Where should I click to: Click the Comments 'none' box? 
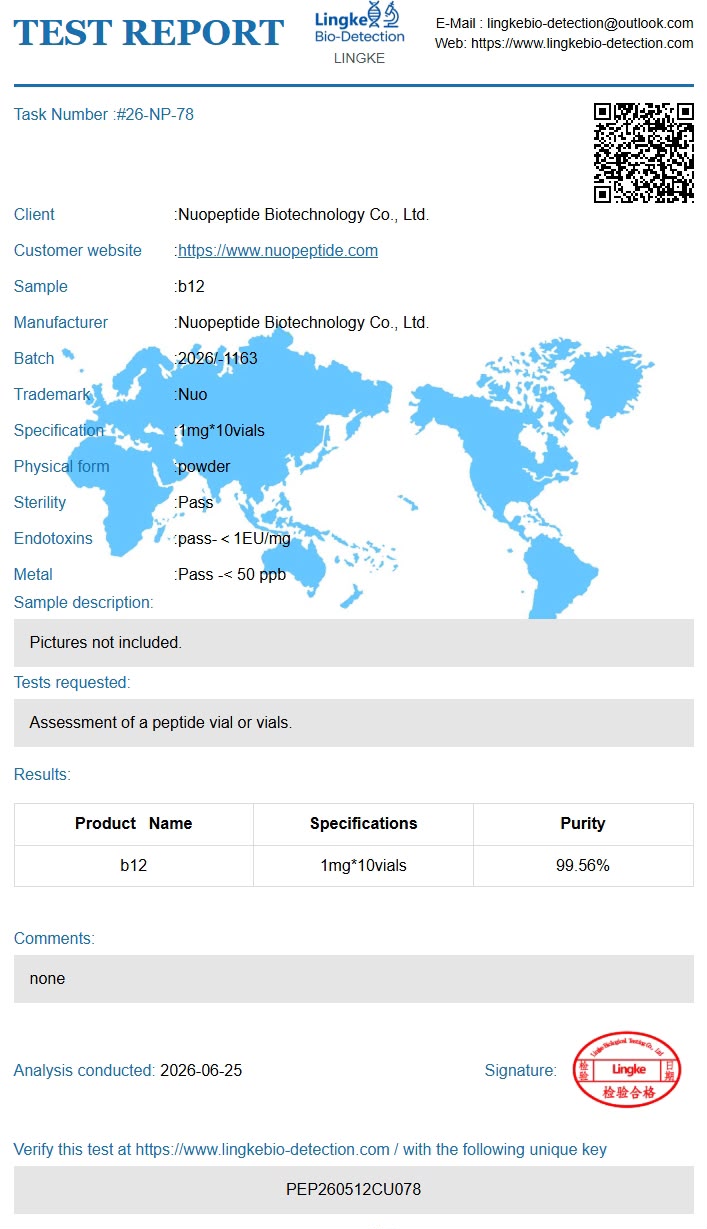[354, 979]
